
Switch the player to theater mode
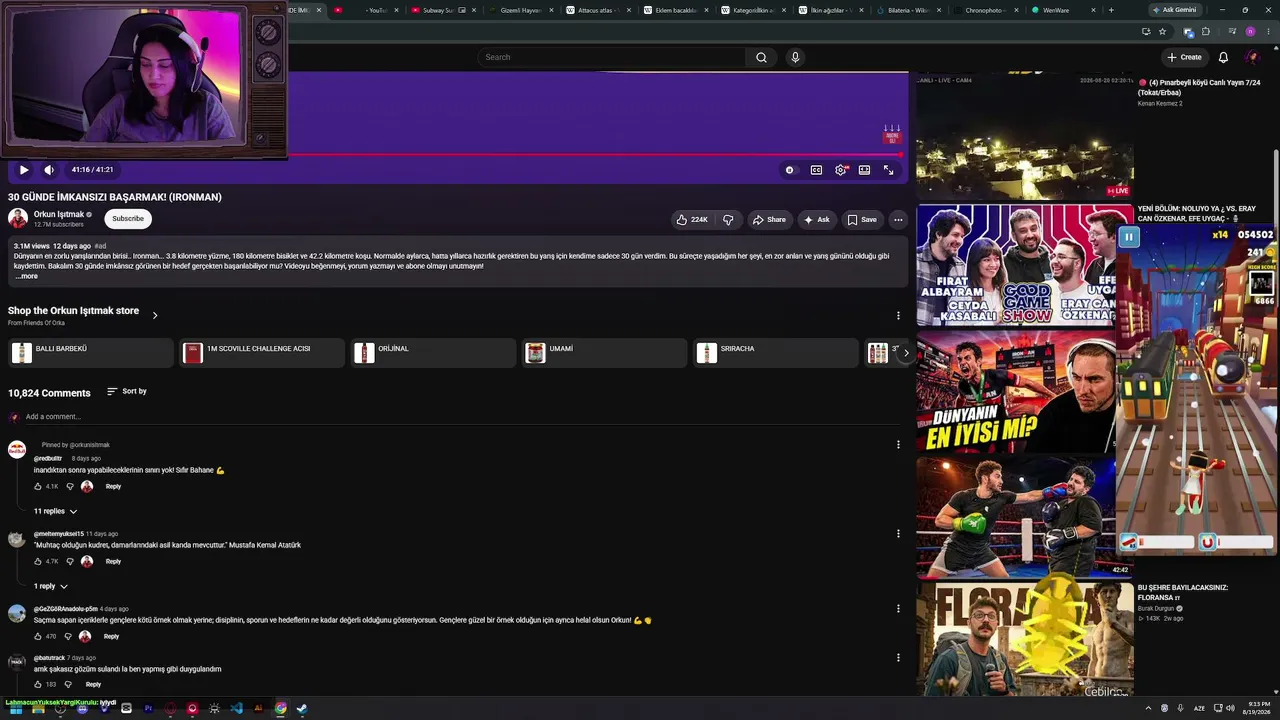pyautogui.click(x=864, y=170)
